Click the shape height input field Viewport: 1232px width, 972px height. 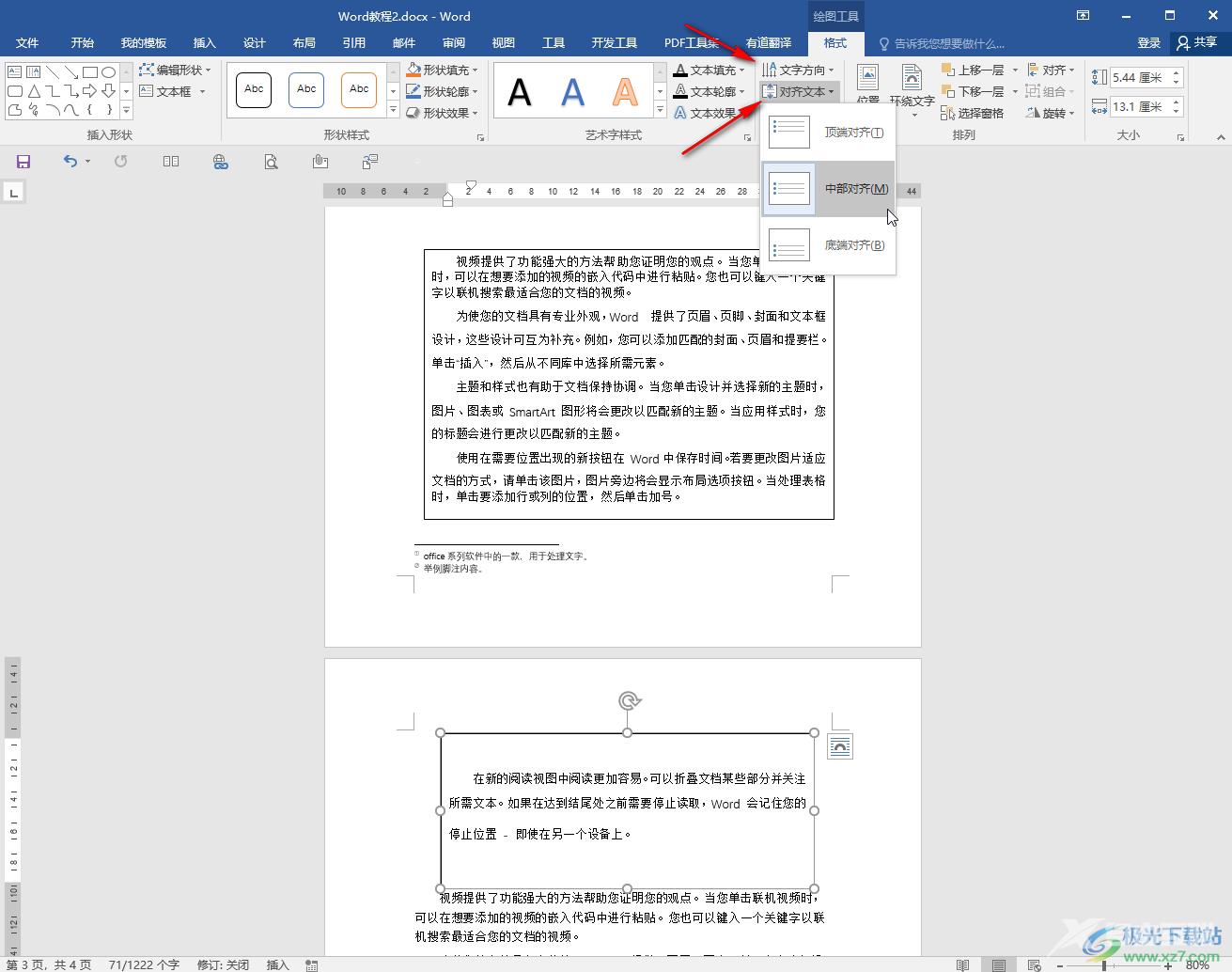[x=1139, y=78]
